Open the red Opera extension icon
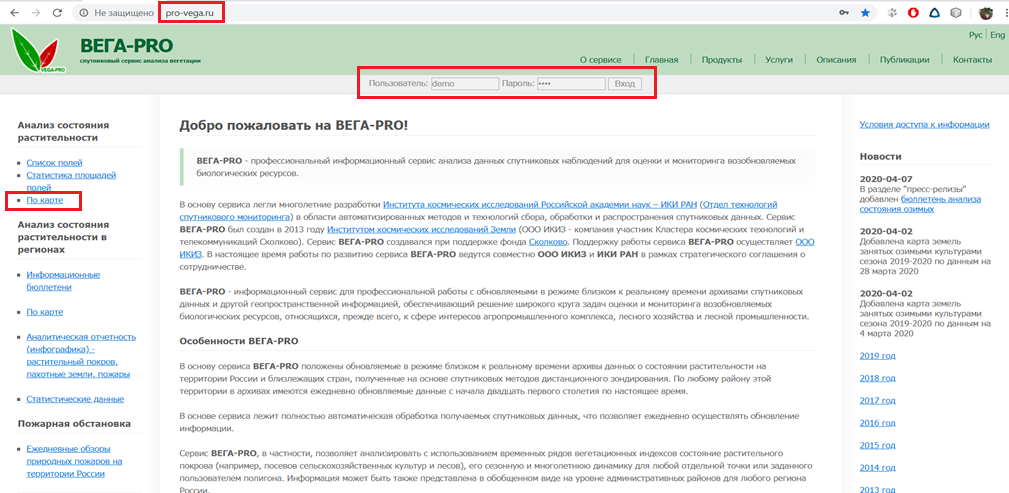Viewport: 1009px width, 493px height. tap(913, 13)
